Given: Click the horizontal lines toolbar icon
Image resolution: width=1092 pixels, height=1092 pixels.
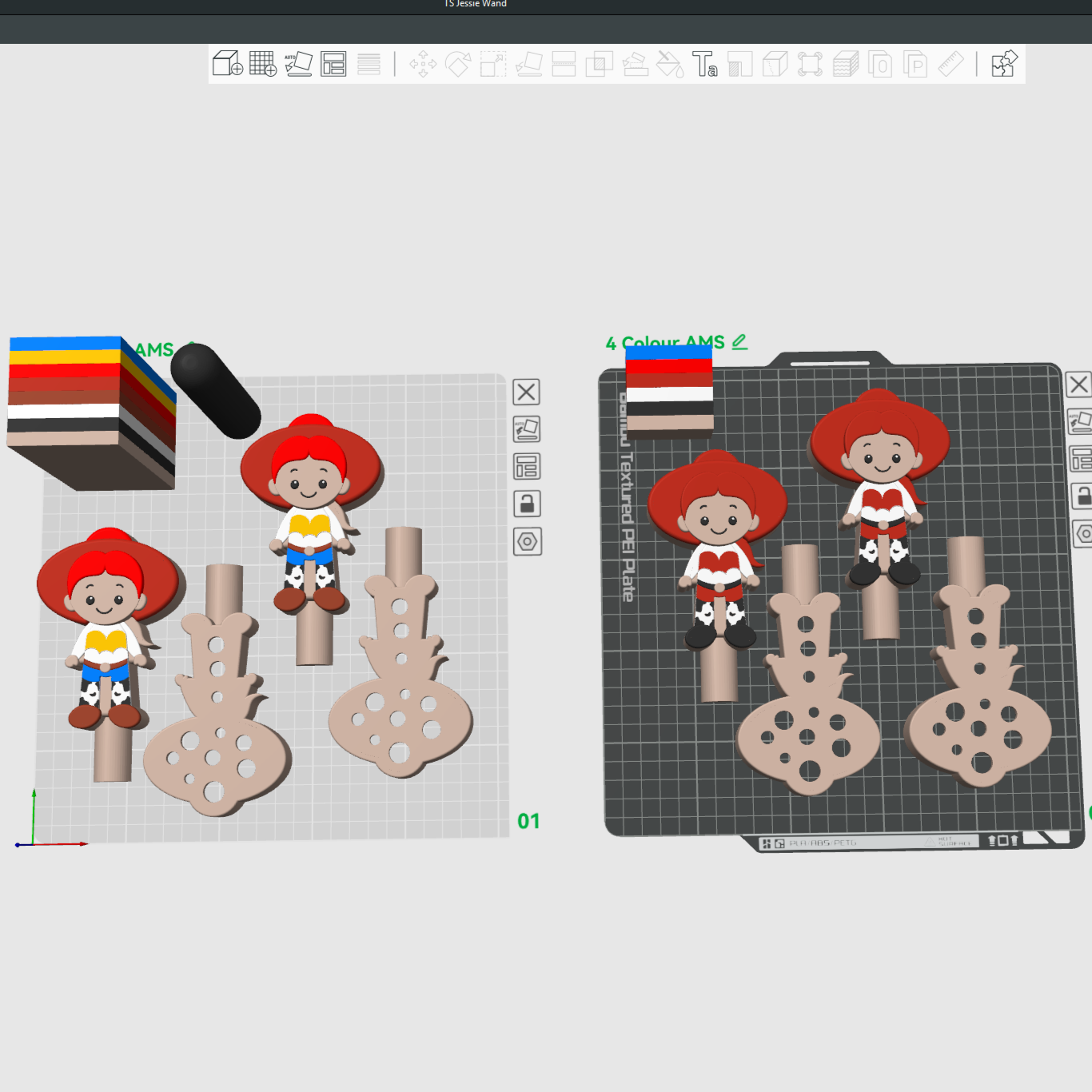Looking at the screenshot, I should click(369, 63).
